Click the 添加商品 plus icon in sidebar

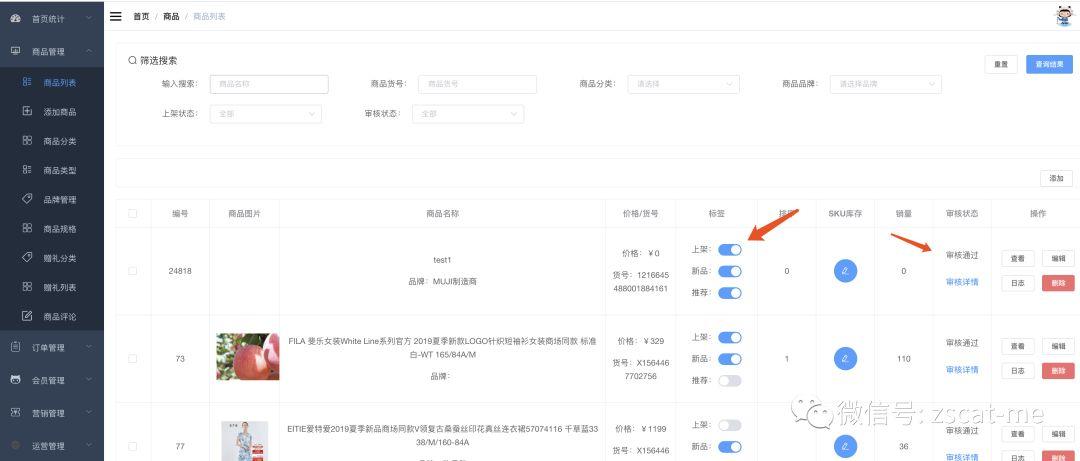click(x=27, y=111)
